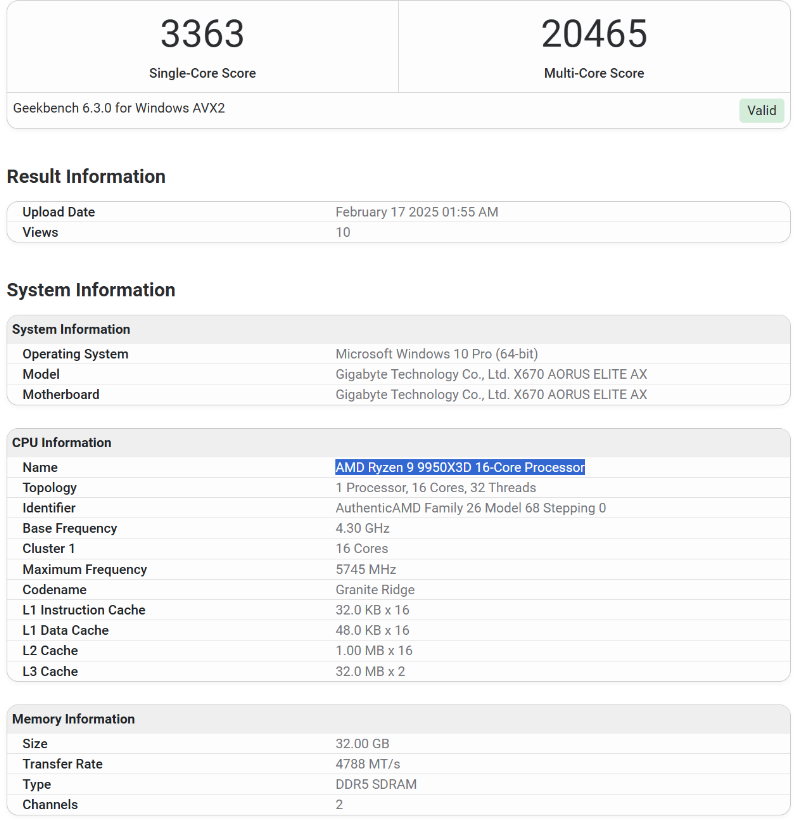Click the Geekbench 6.3.0 for Windows AVX2 text
The image size is (799, 822).
click(x=119, y=108)
